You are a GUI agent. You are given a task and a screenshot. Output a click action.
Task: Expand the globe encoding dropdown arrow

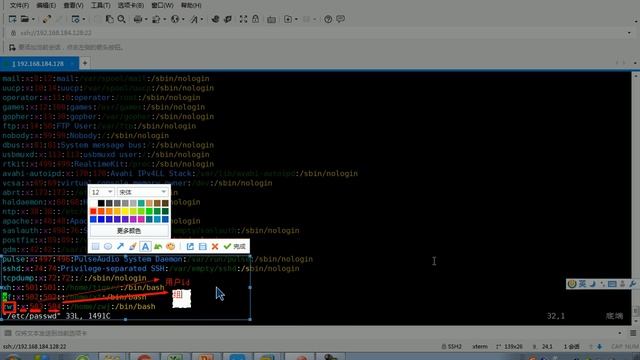click(183, 19)
